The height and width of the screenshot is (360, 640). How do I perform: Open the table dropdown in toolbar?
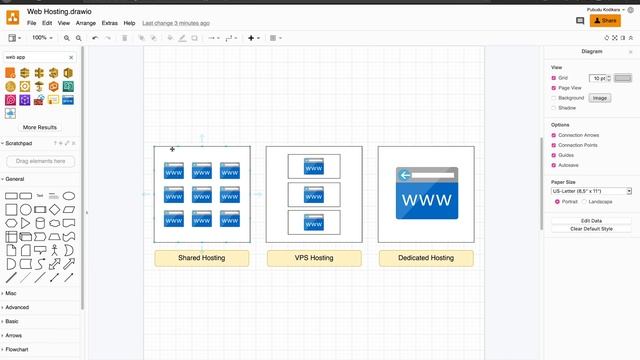[276, 38]
